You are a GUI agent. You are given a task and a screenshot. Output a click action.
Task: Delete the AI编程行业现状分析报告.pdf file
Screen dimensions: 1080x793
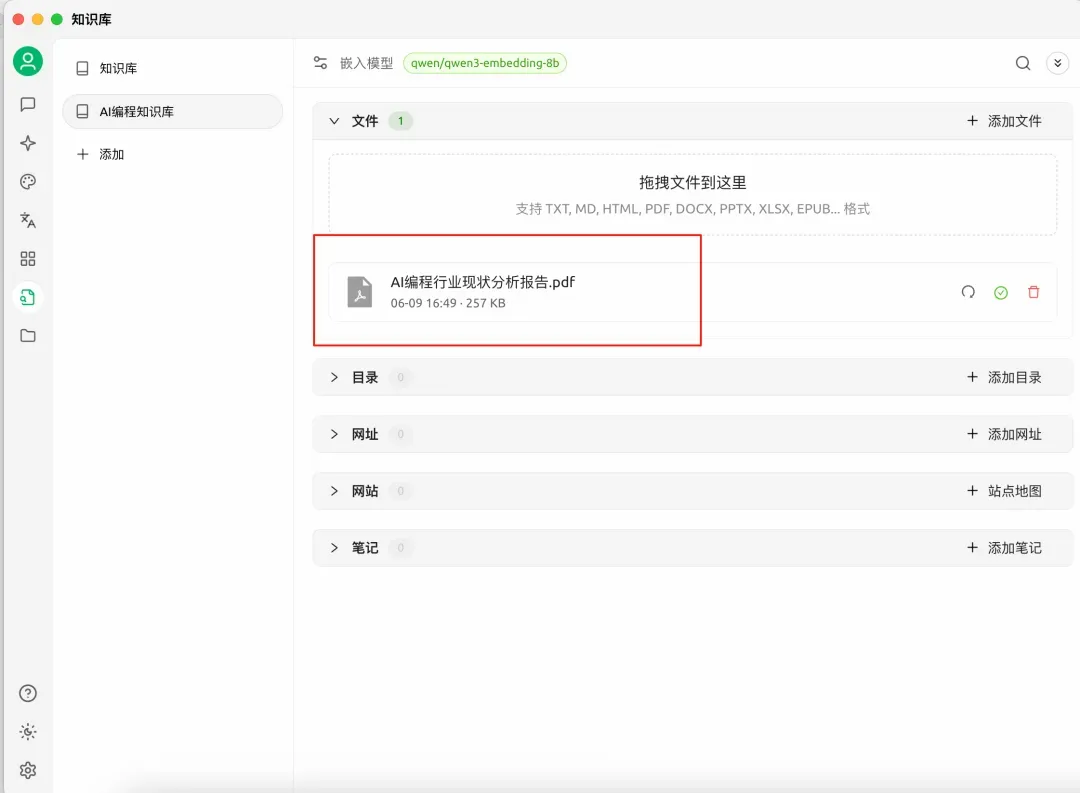[x=1033, y=292]
